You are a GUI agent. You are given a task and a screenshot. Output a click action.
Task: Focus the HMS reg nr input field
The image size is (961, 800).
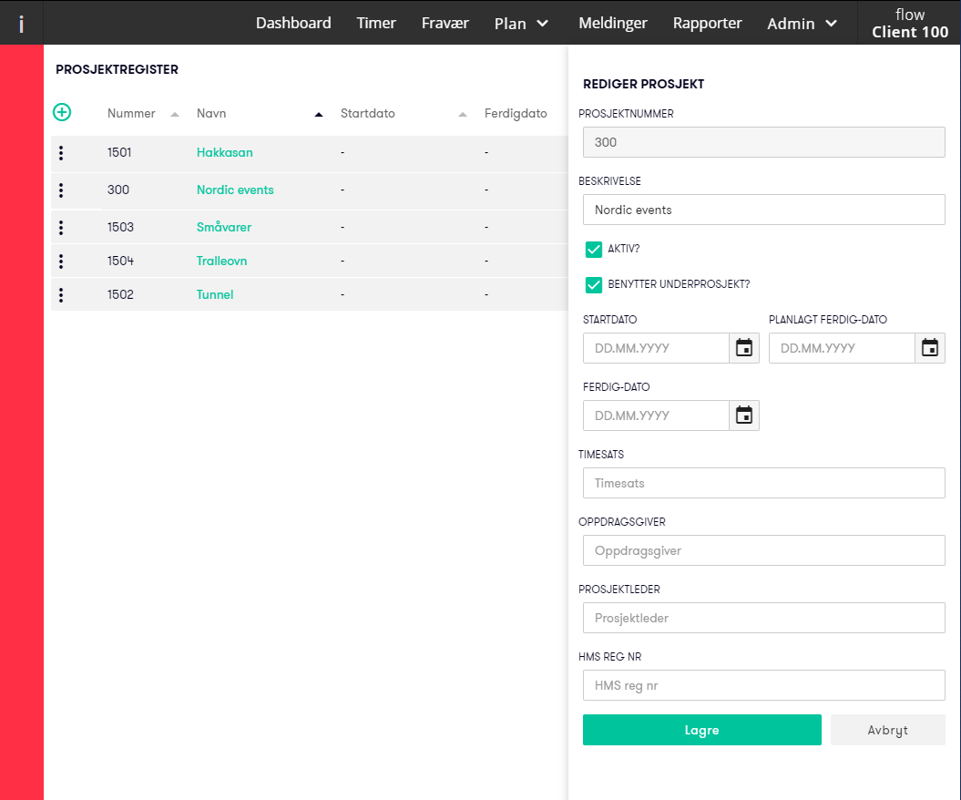point(764,685)
